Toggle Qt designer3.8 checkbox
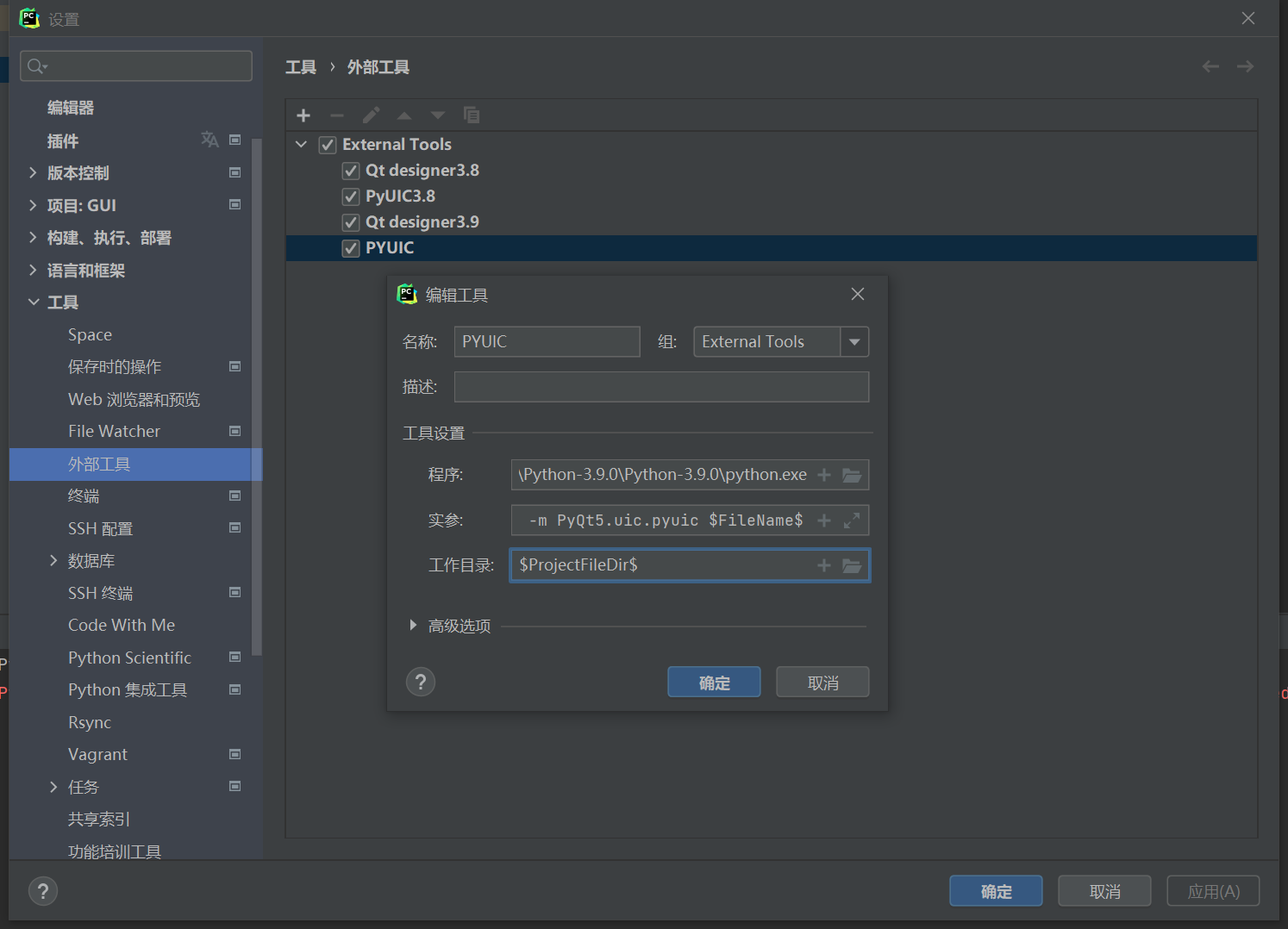Screen dimensions: 1288x929 click(x=351, y=171)
